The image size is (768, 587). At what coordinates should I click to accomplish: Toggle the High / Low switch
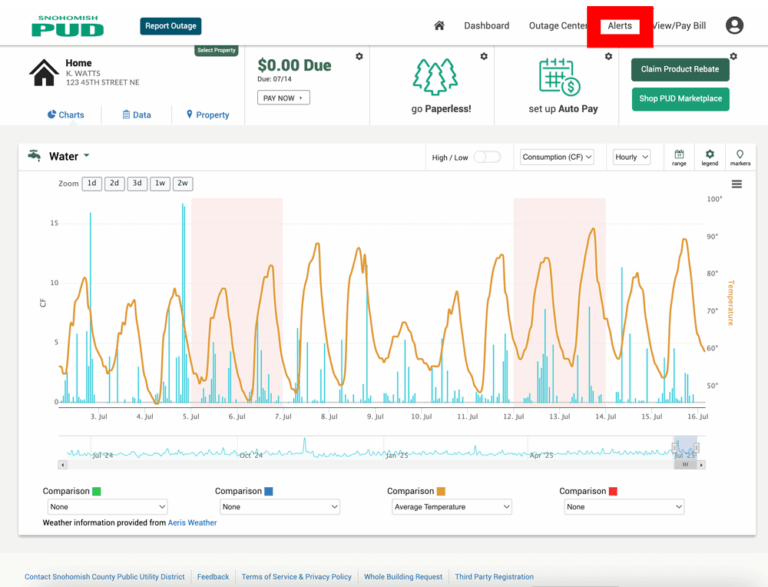coord(487,157)
